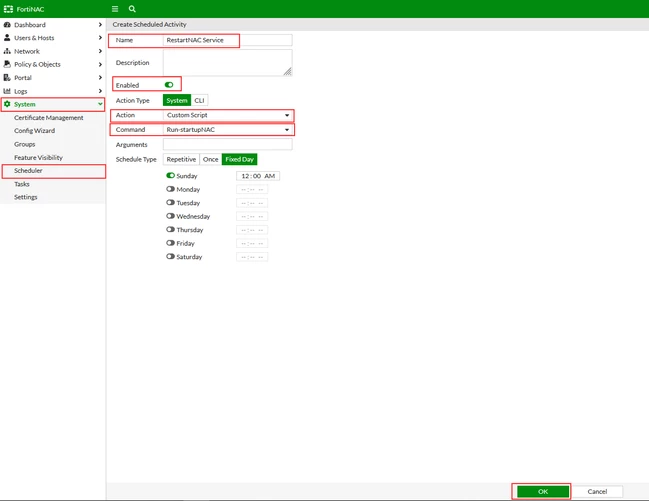Click the Friday time field

click(x=252, y=243)
